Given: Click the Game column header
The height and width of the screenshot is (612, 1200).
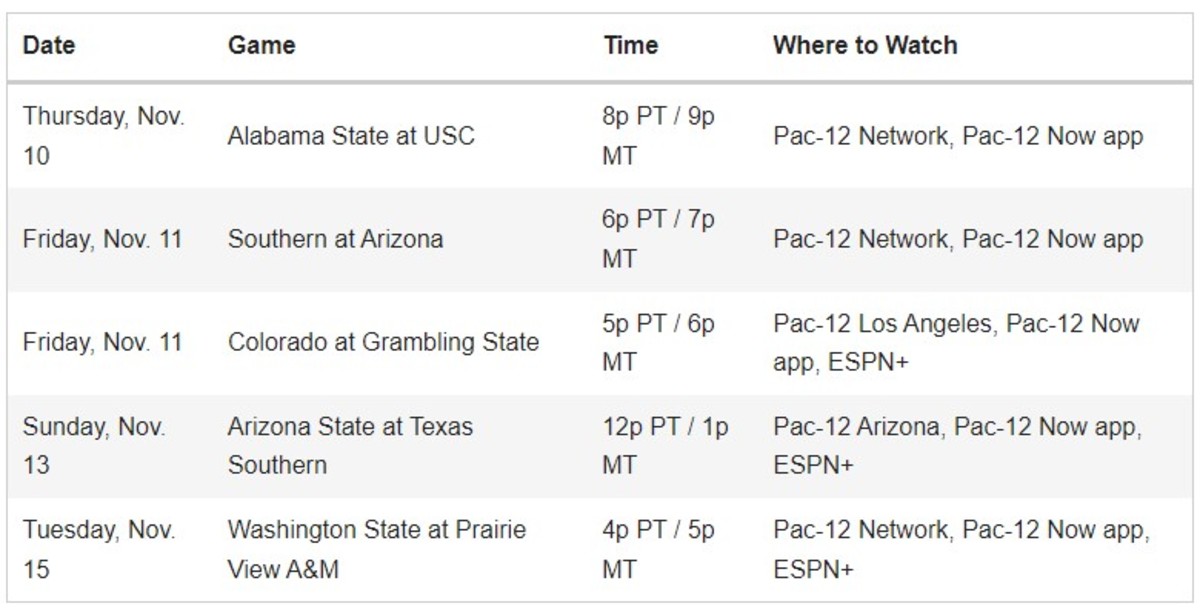Looking at the screenshot, I should [261, 45].
